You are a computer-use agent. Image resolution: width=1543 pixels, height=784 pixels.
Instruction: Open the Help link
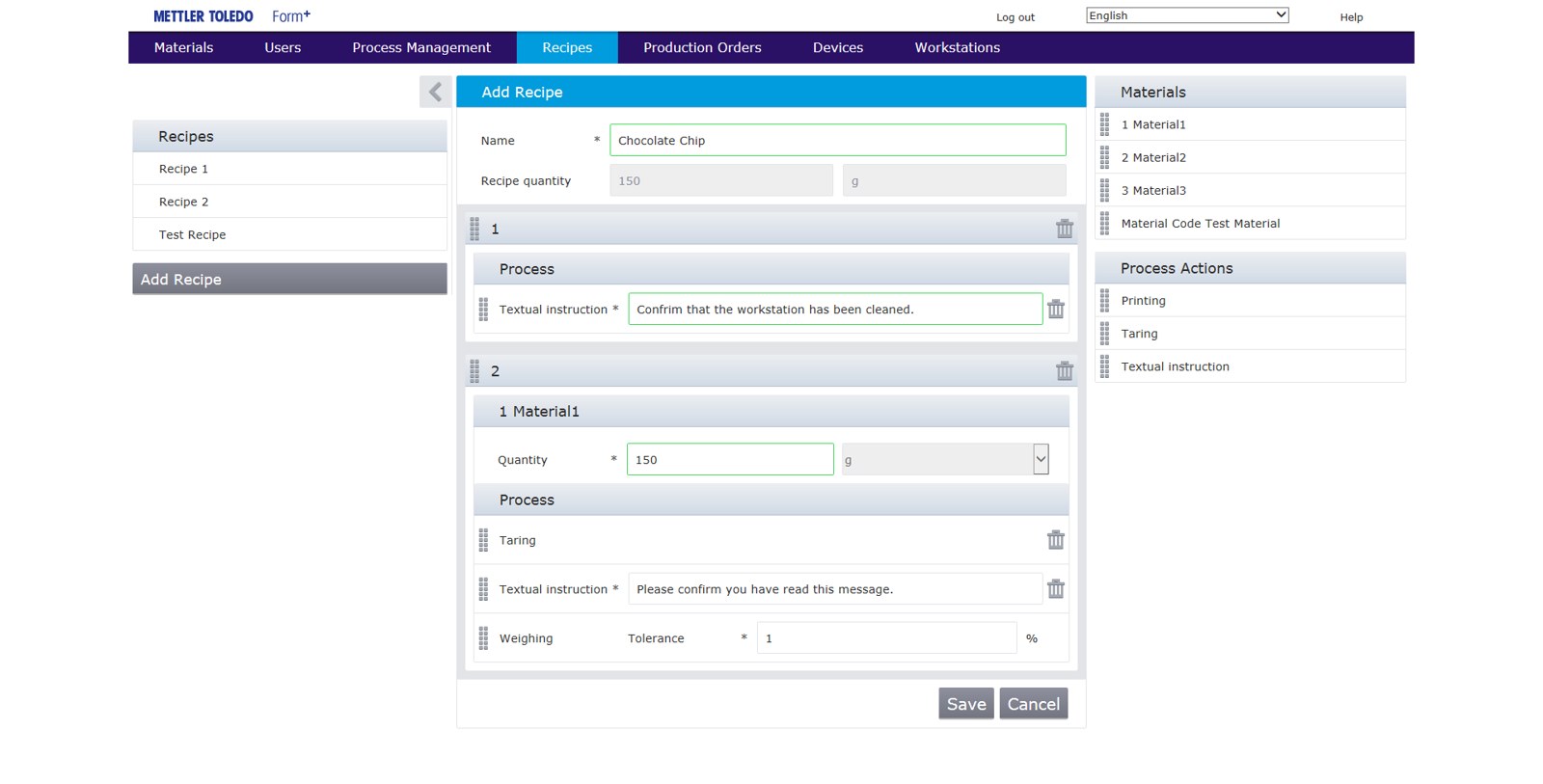click(1351, 17)
